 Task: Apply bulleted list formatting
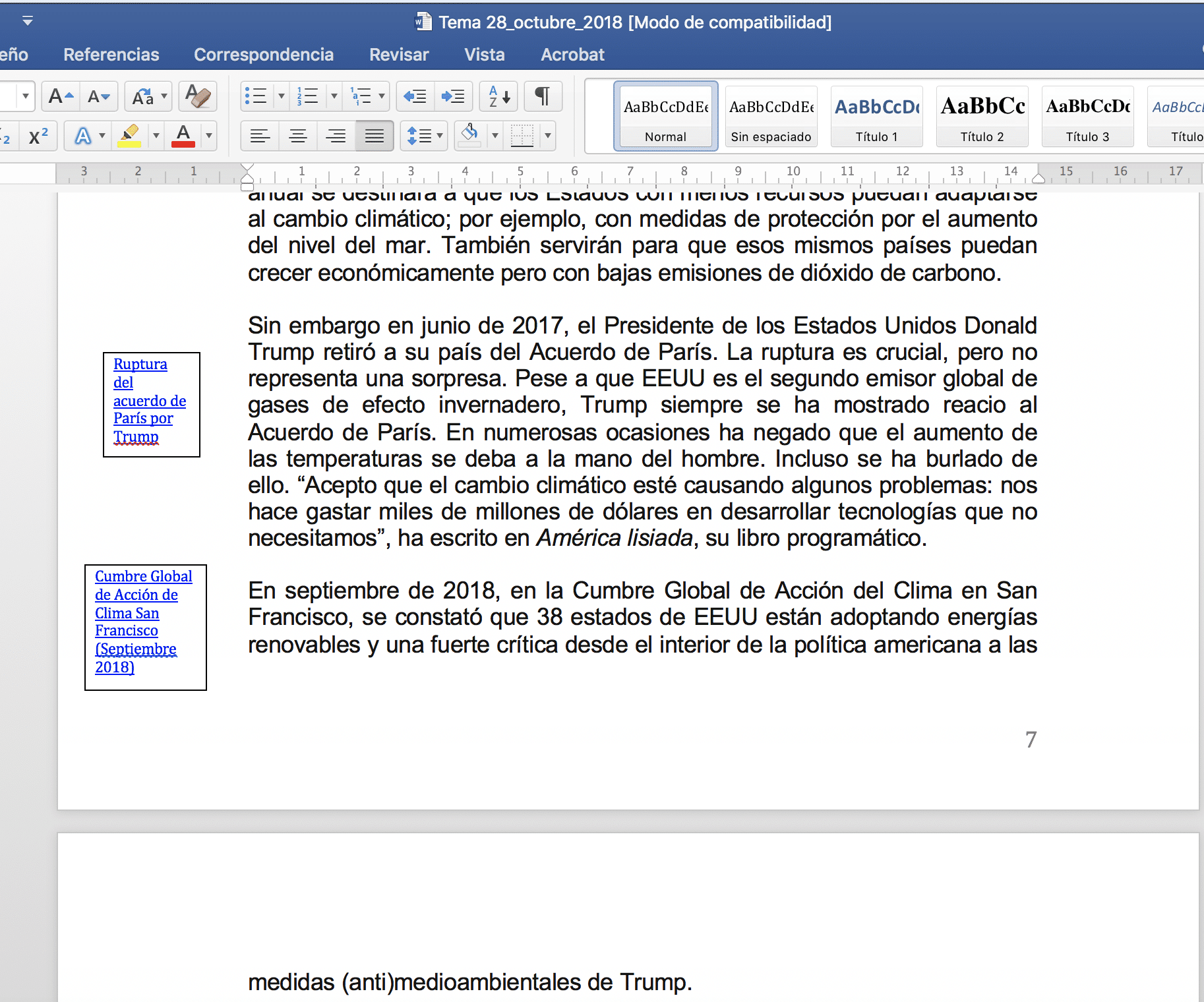click(256, 97)
